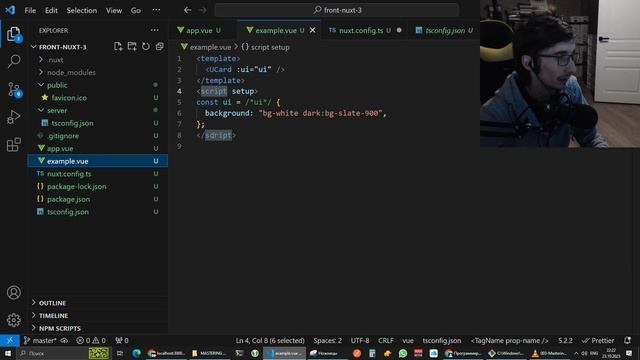The image size is (640, 360).
Task: Open the Source Control view
Action: point(13,89)
